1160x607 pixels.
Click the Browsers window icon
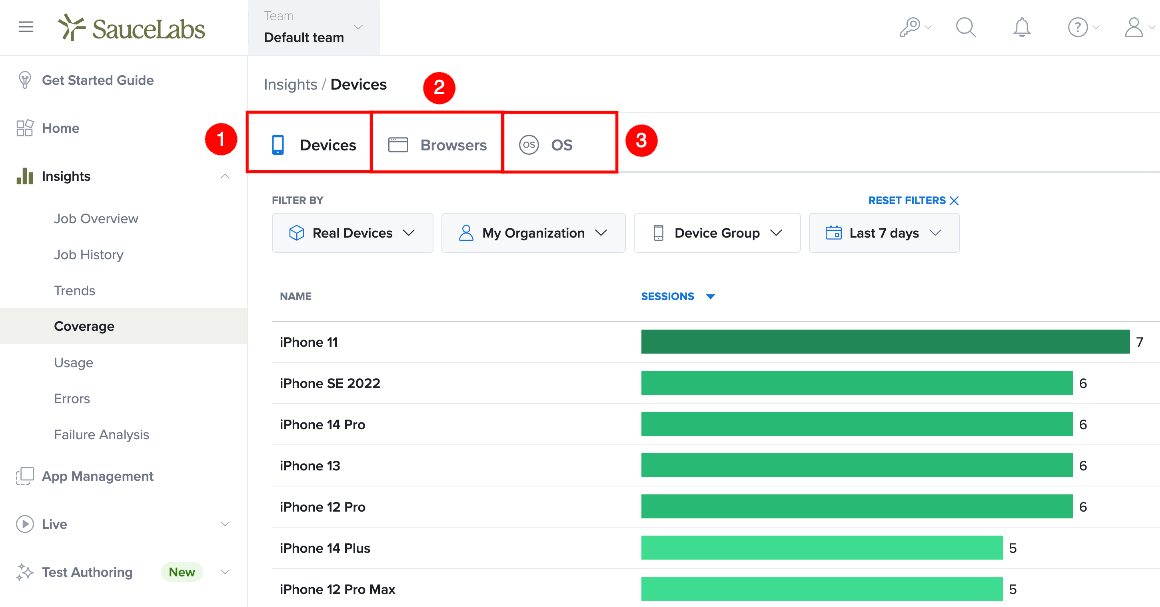coord(398,144)
